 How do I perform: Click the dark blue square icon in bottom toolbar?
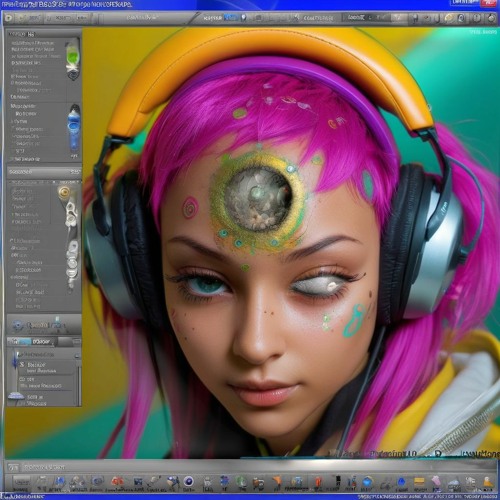pyautogui.click(x=138, y=482)
